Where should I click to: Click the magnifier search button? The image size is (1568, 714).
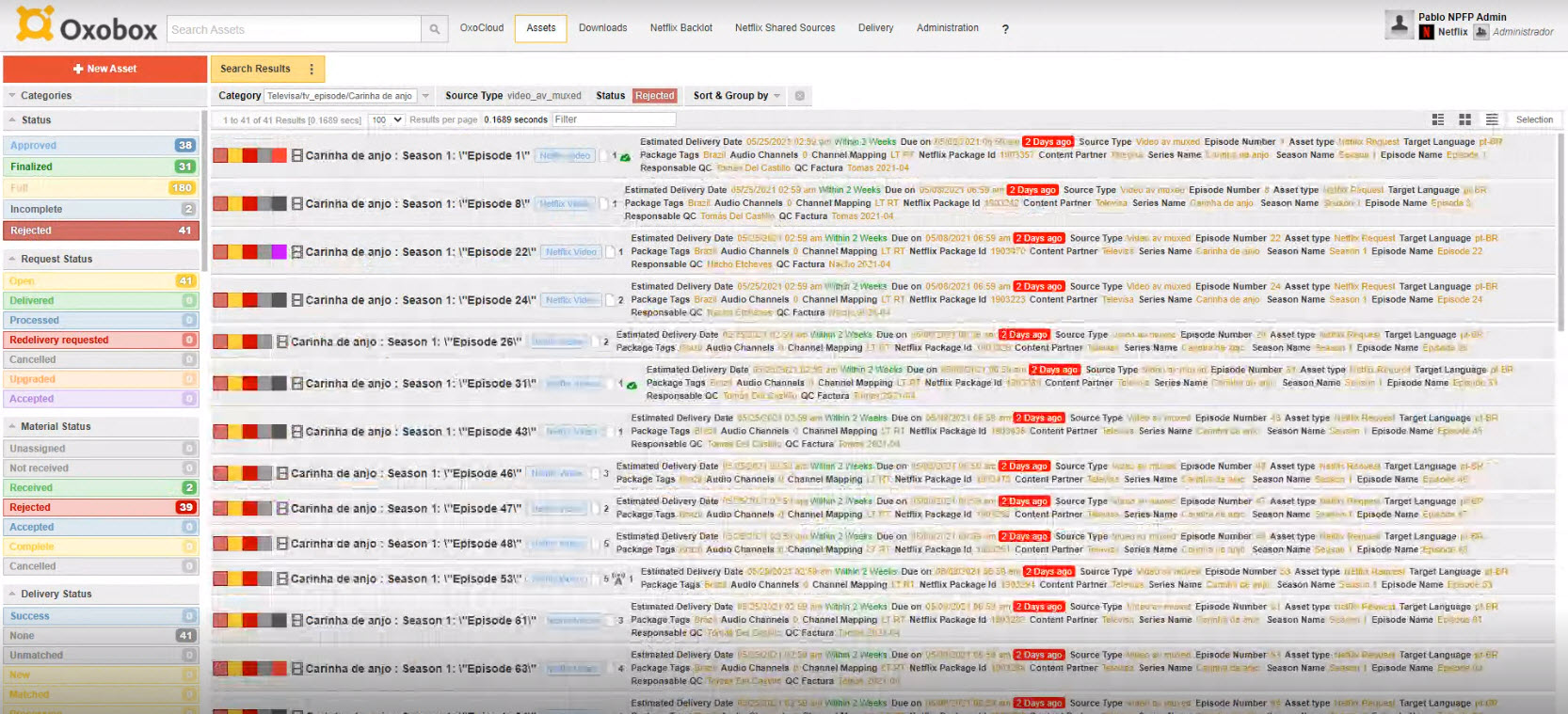(x=434, y=29)
